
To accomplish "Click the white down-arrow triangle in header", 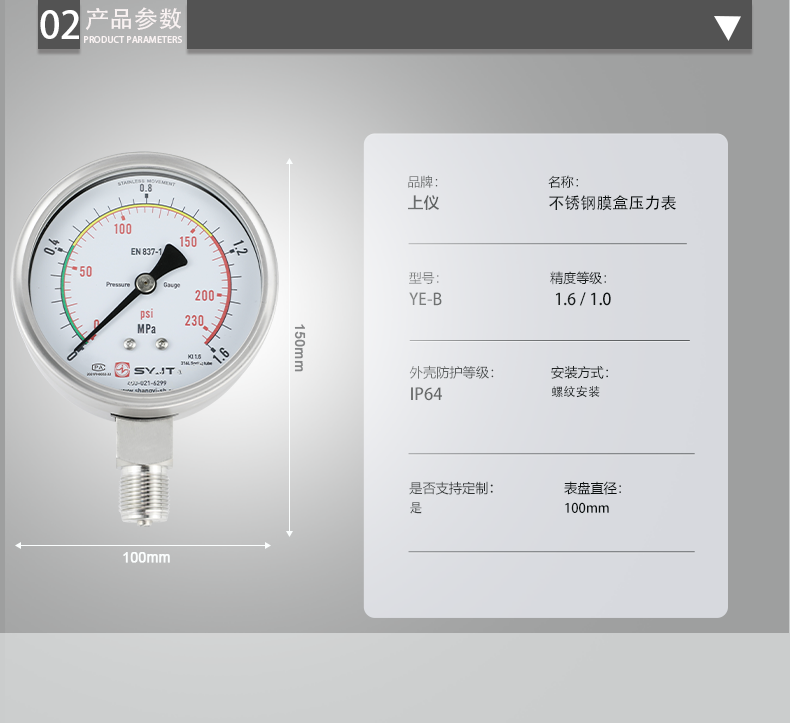I will 728,28.
